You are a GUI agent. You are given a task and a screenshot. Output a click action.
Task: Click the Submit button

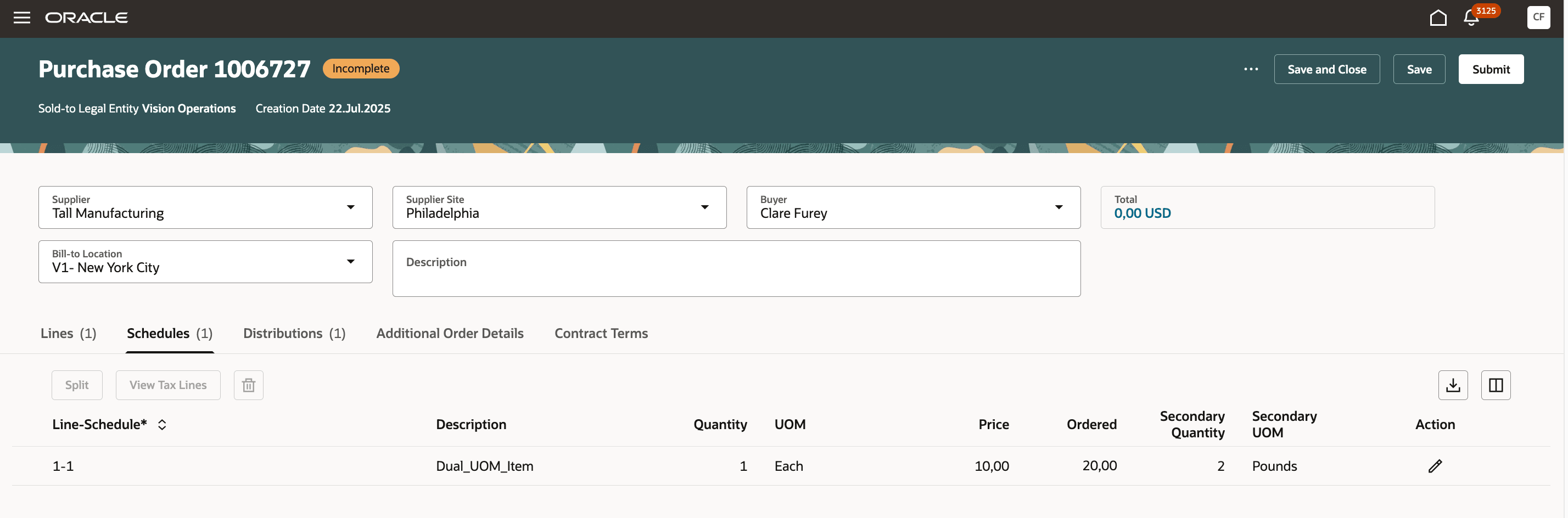coord(1491,69)
